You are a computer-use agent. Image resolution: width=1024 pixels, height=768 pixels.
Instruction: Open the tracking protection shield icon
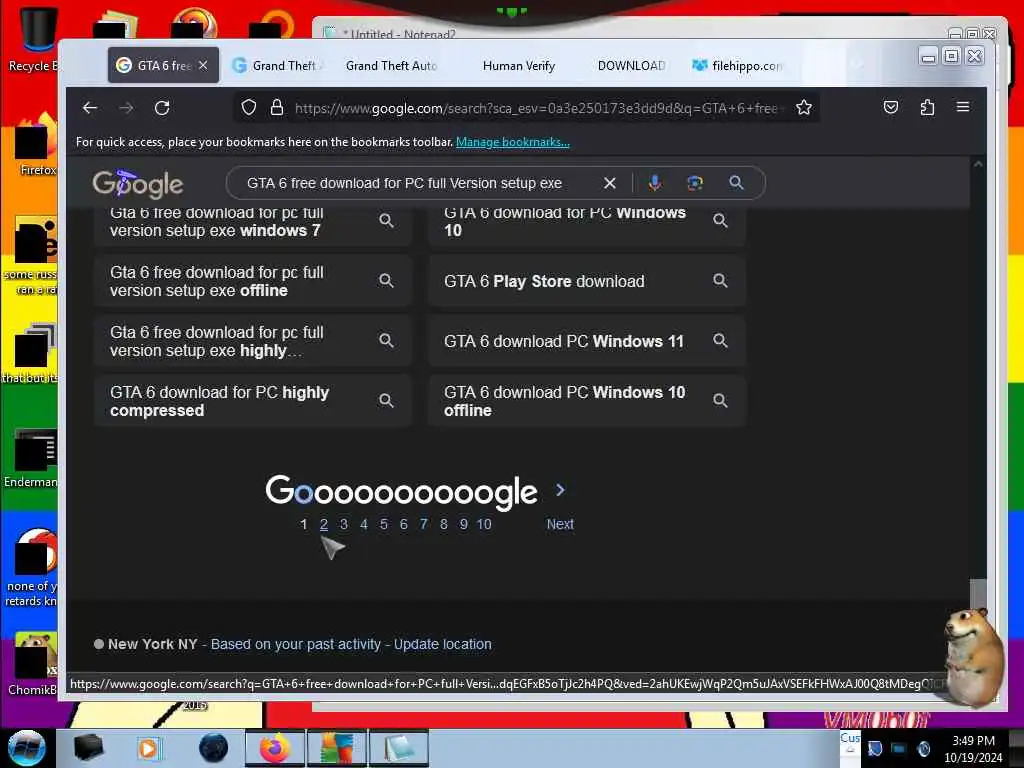(248, 108)
